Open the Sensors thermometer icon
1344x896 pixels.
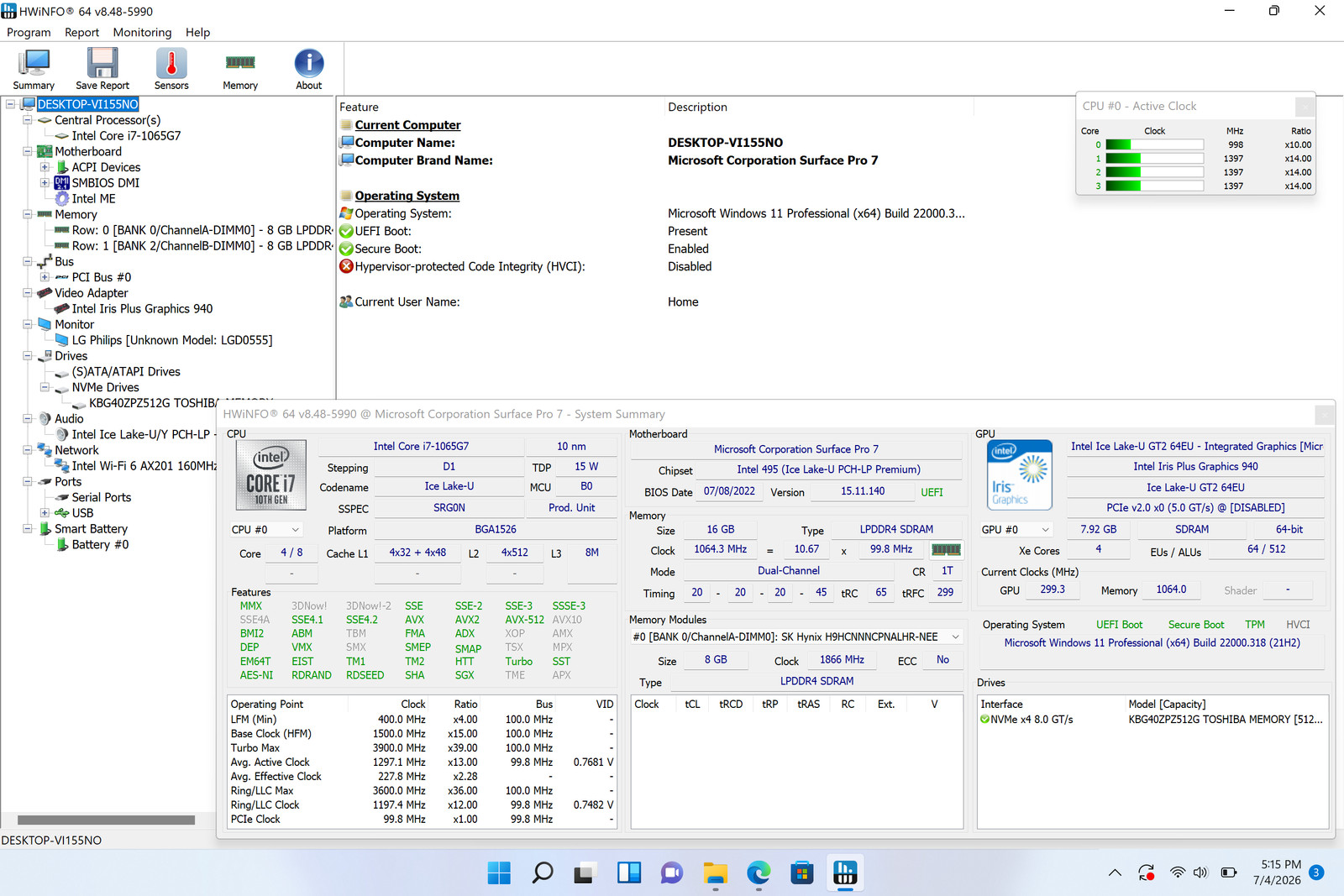coord(171,70)
